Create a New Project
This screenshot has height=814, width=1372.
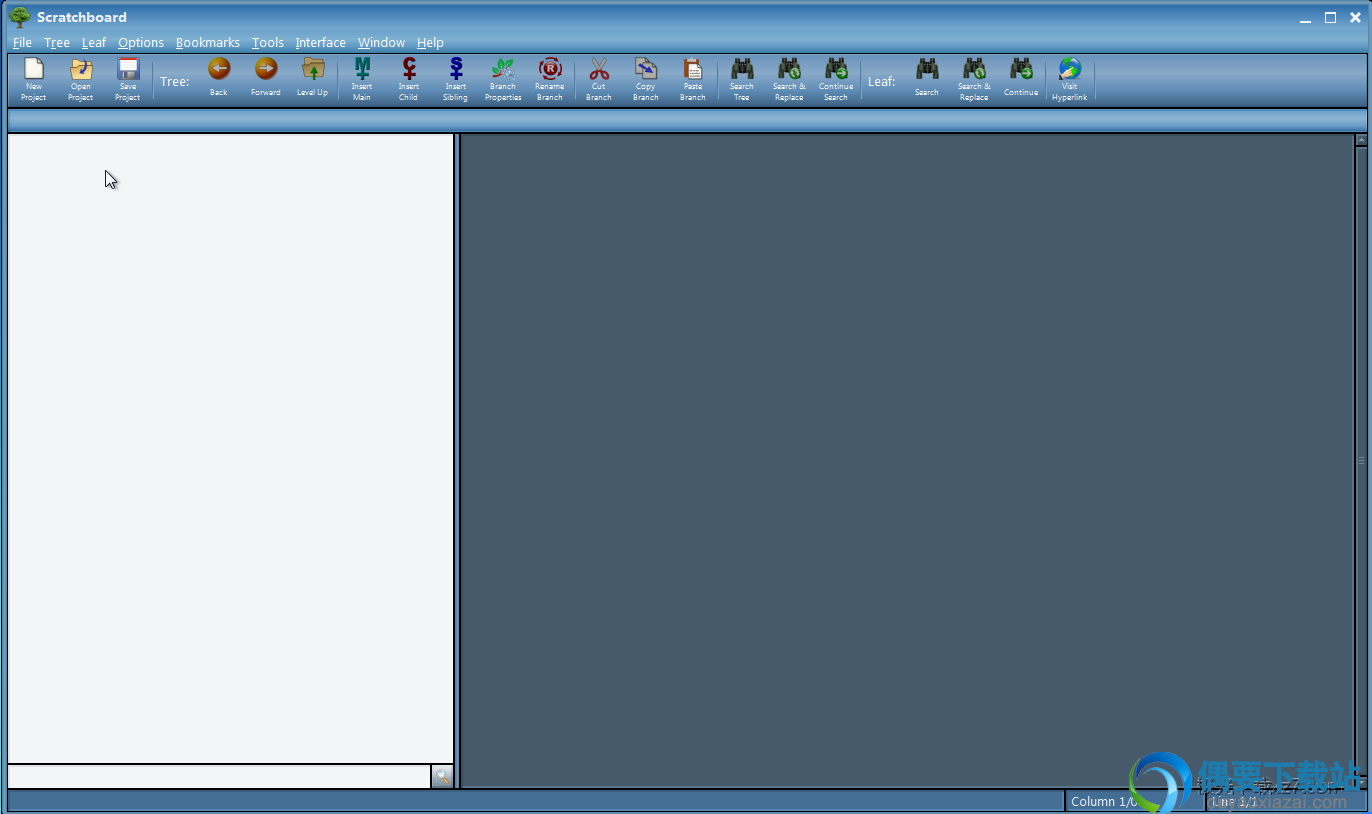pyautogui.click(x=34, y=80)
